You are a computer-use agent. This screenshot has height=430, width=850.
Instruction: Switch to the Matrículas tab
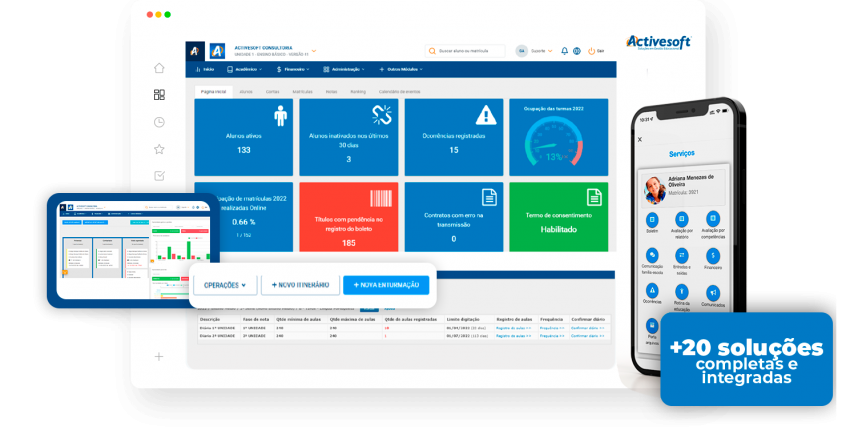click(302, 92)
